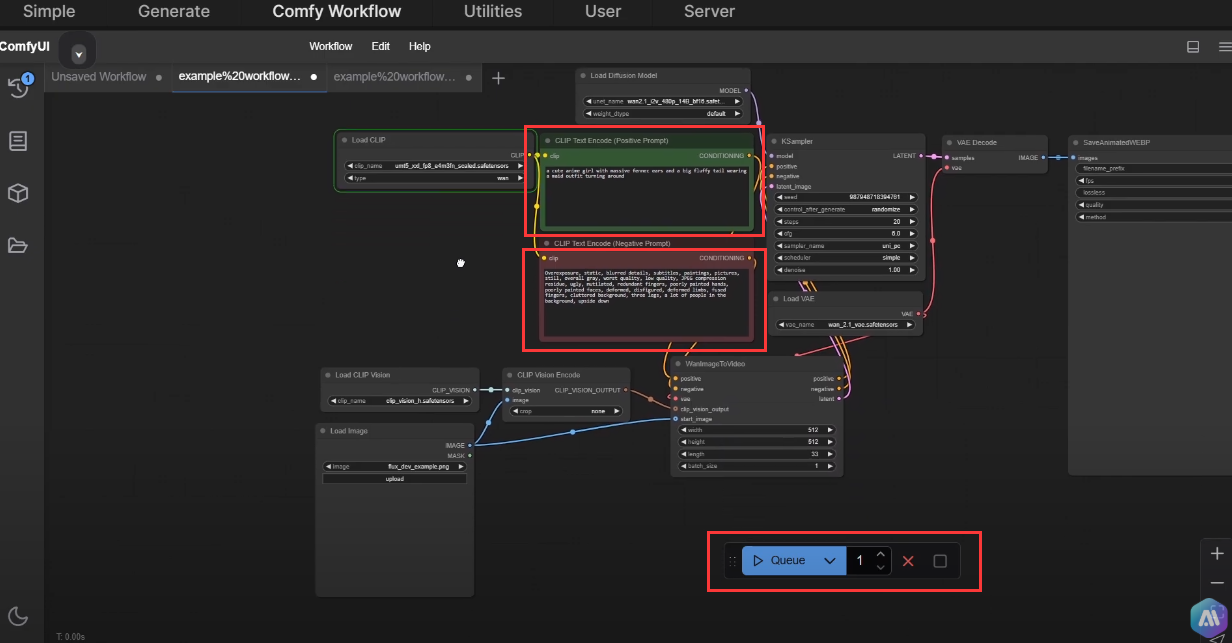This screenshot has width=1232, height=643.
Task: Switch to the Generate tab
Action: click(x=174, y=12)
